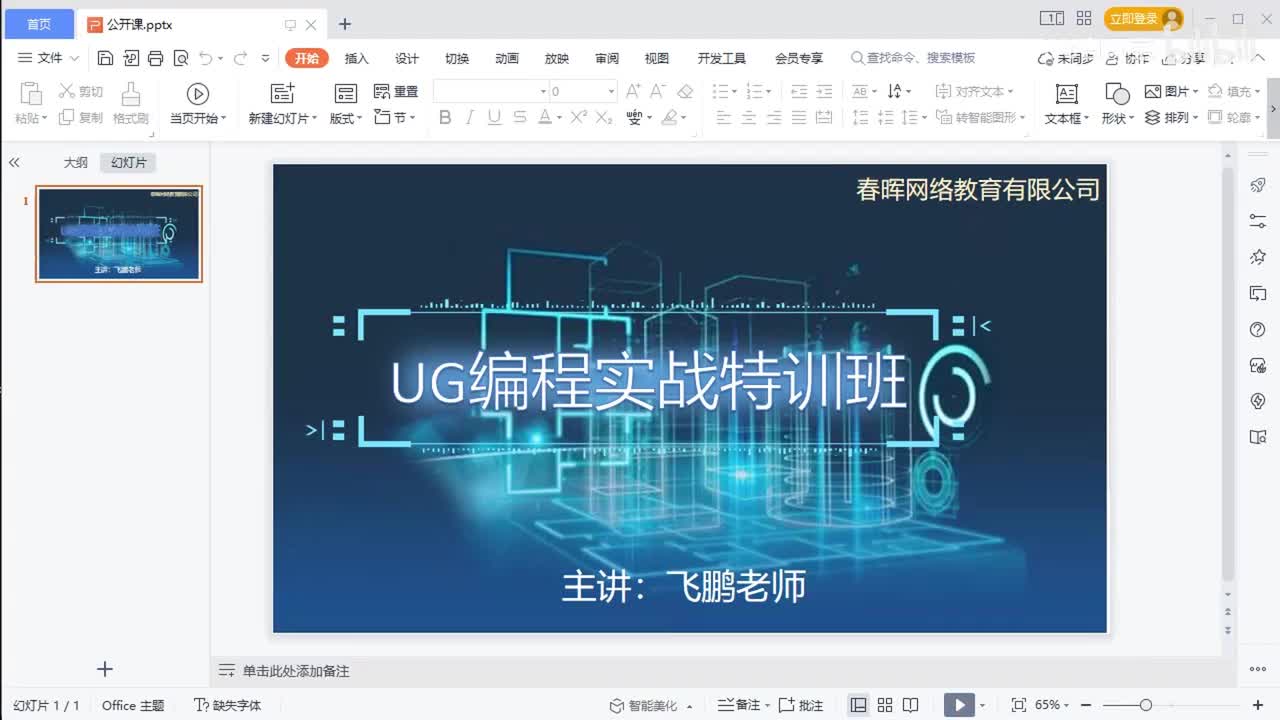
Task: Click the Help question mark sidebar icon
Action: click(x=1258, y=329)
